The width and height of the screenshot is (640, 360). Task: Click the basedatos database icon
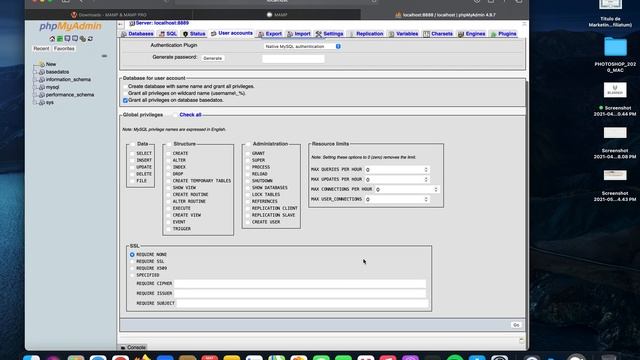(x=42, y=72)
